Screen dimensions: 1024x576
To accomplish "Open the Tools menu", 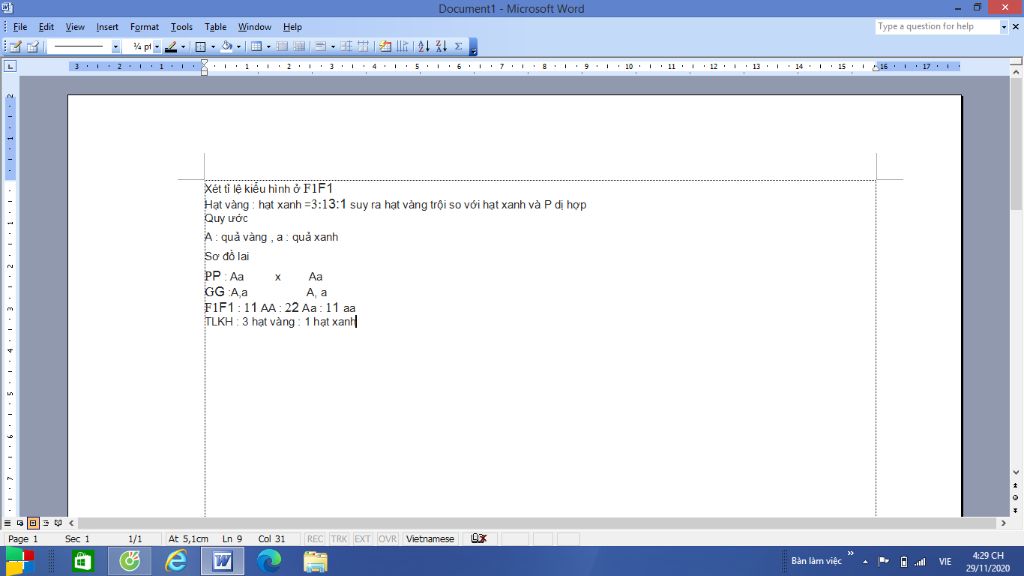I will click(182, 27).
